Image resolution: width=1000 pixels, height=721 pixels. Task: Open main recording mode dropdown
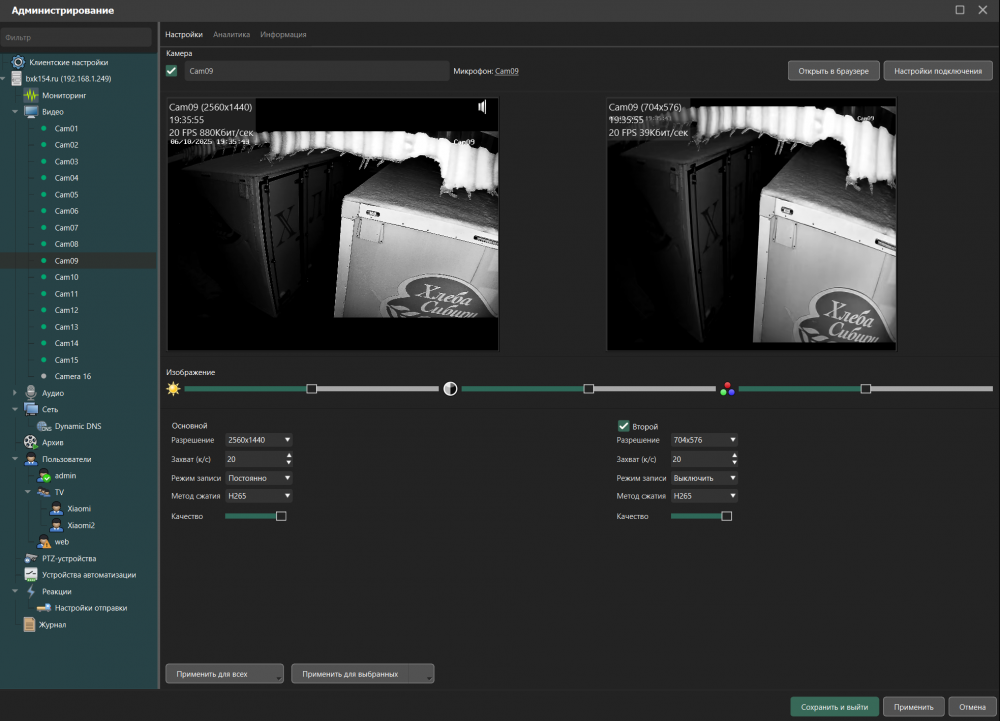(259, 478)
